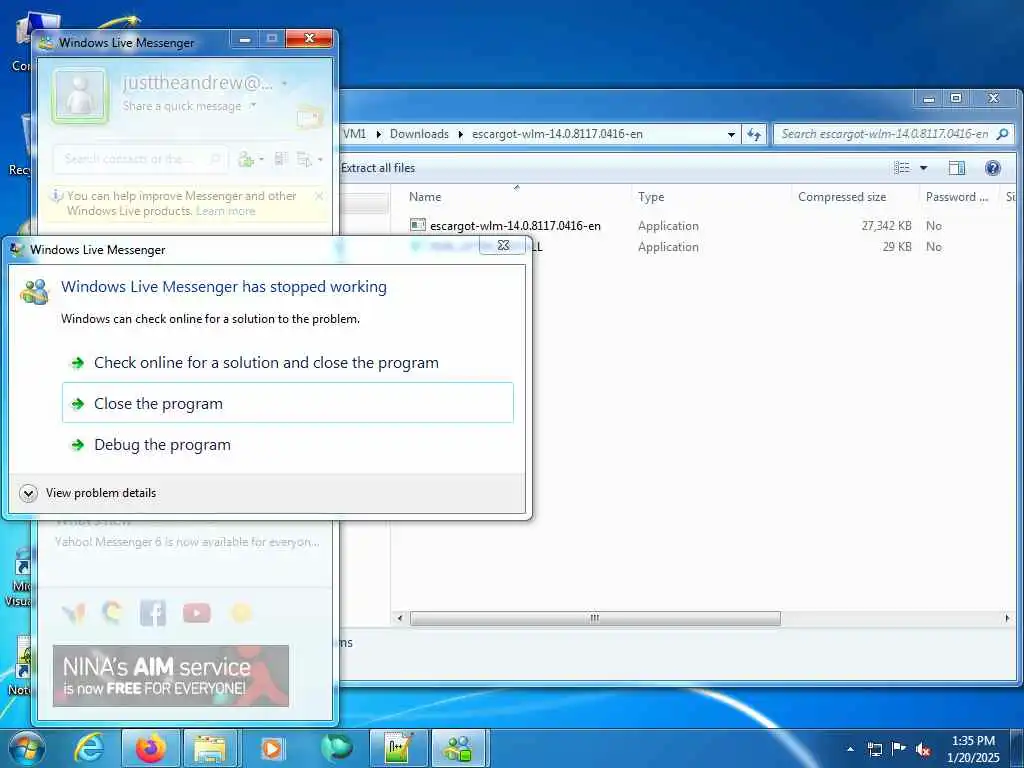Open Notepad++ from the taskbar

coord(399,748)
